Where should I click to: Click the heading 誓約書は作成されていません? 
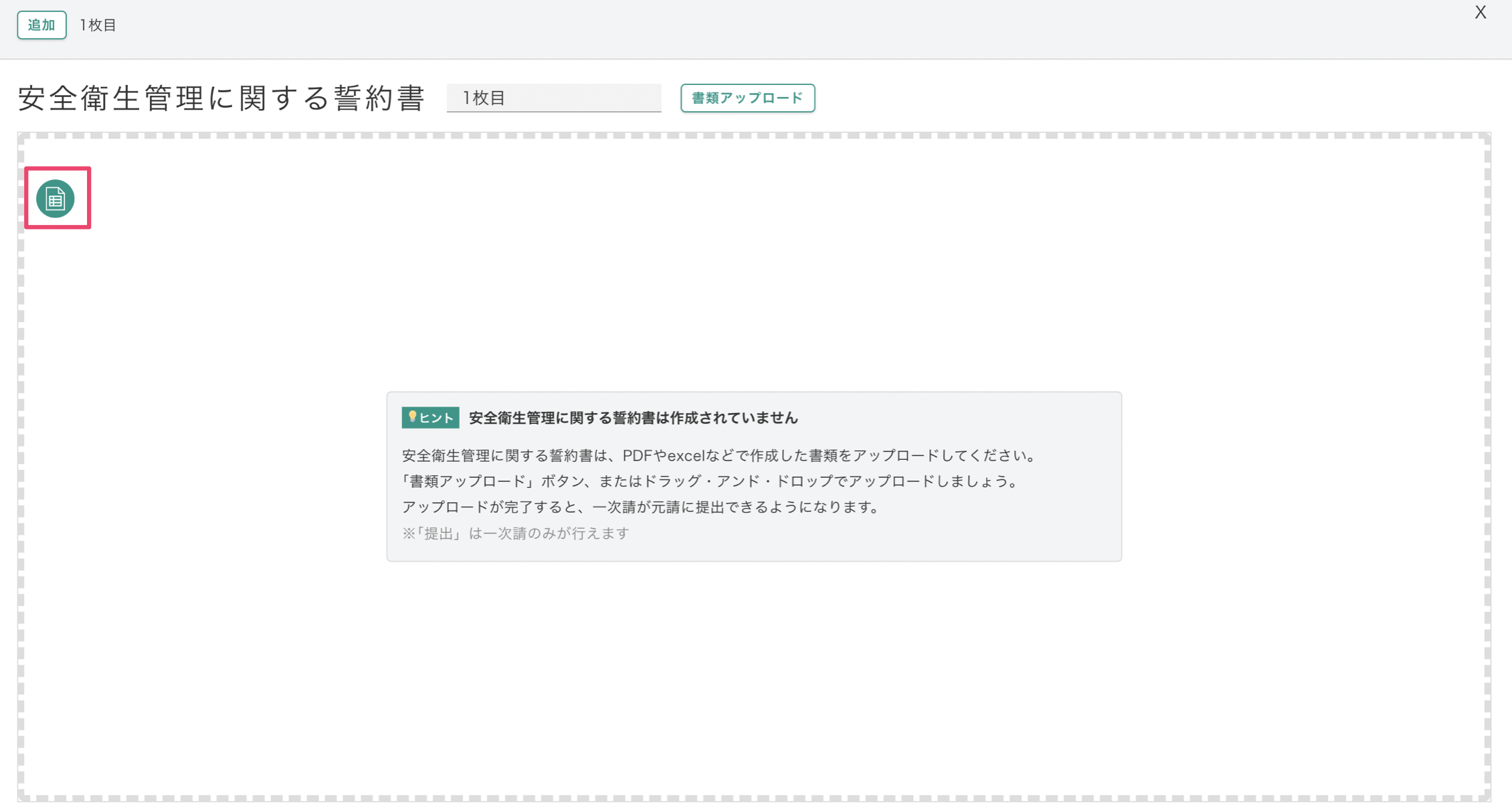633,418
